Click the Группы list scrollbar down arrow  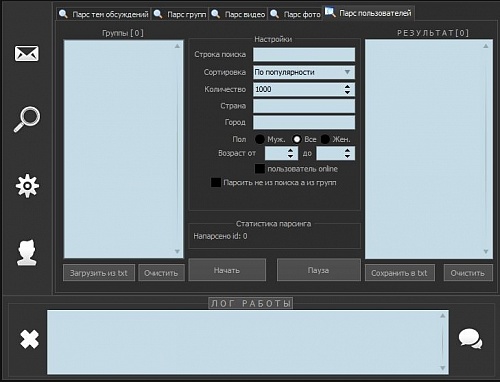[177, 251]
